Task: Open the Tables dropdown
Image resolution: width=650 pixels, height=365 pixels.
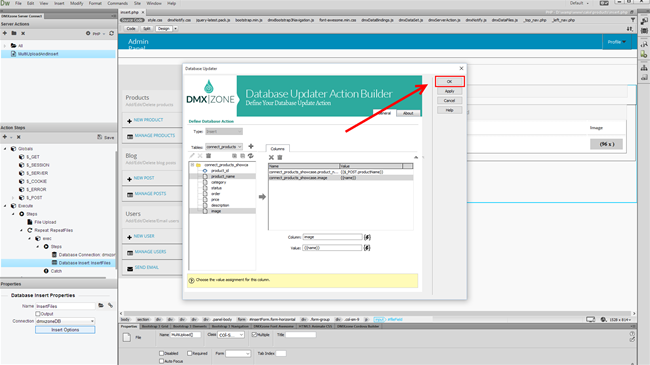Action: pos(224,146)
